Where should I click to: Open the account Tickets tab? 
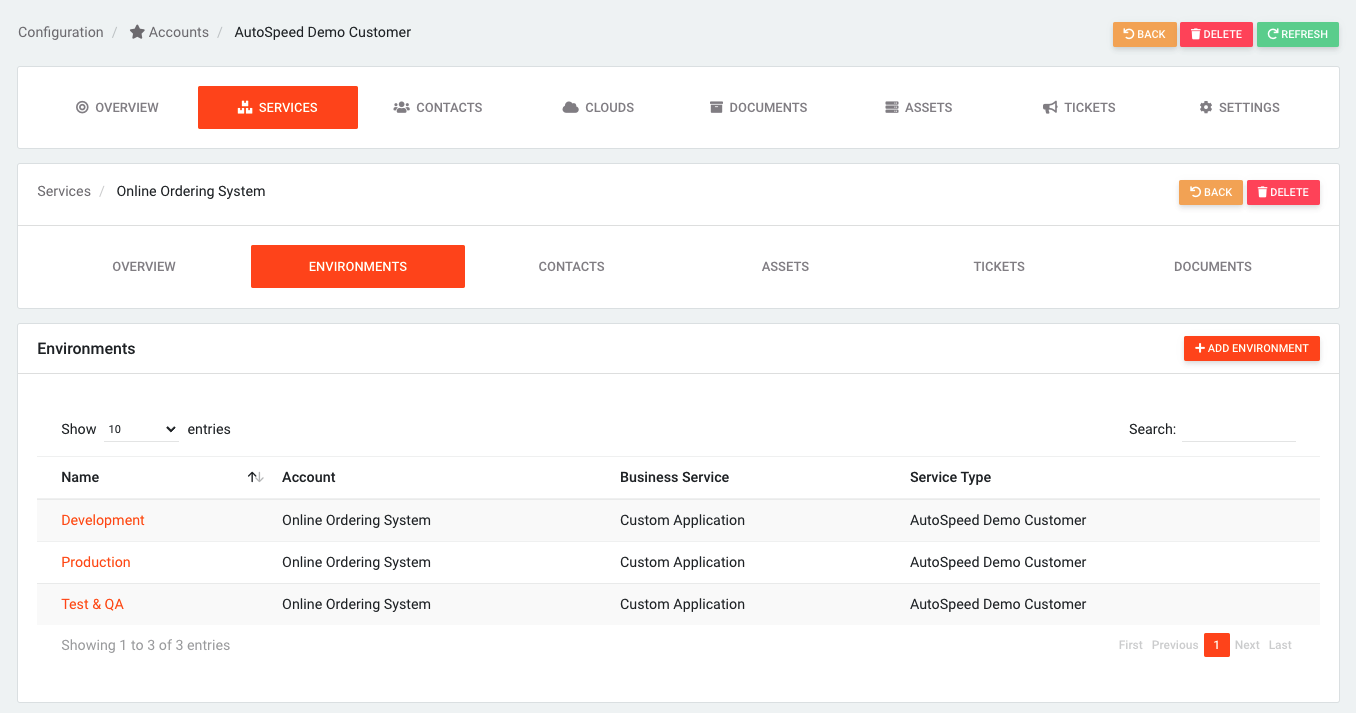[1078, 107]
